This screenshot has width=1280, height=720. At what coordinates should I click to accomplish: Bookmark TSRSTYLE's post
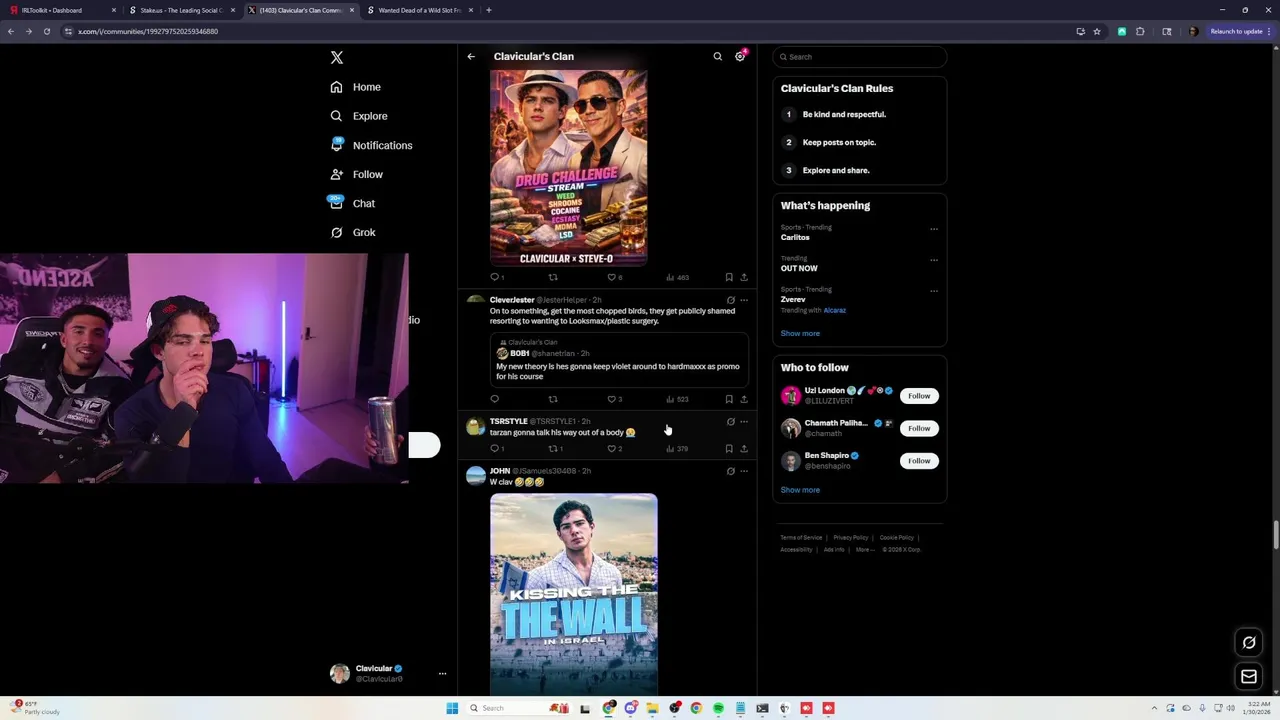coord(729,449)
